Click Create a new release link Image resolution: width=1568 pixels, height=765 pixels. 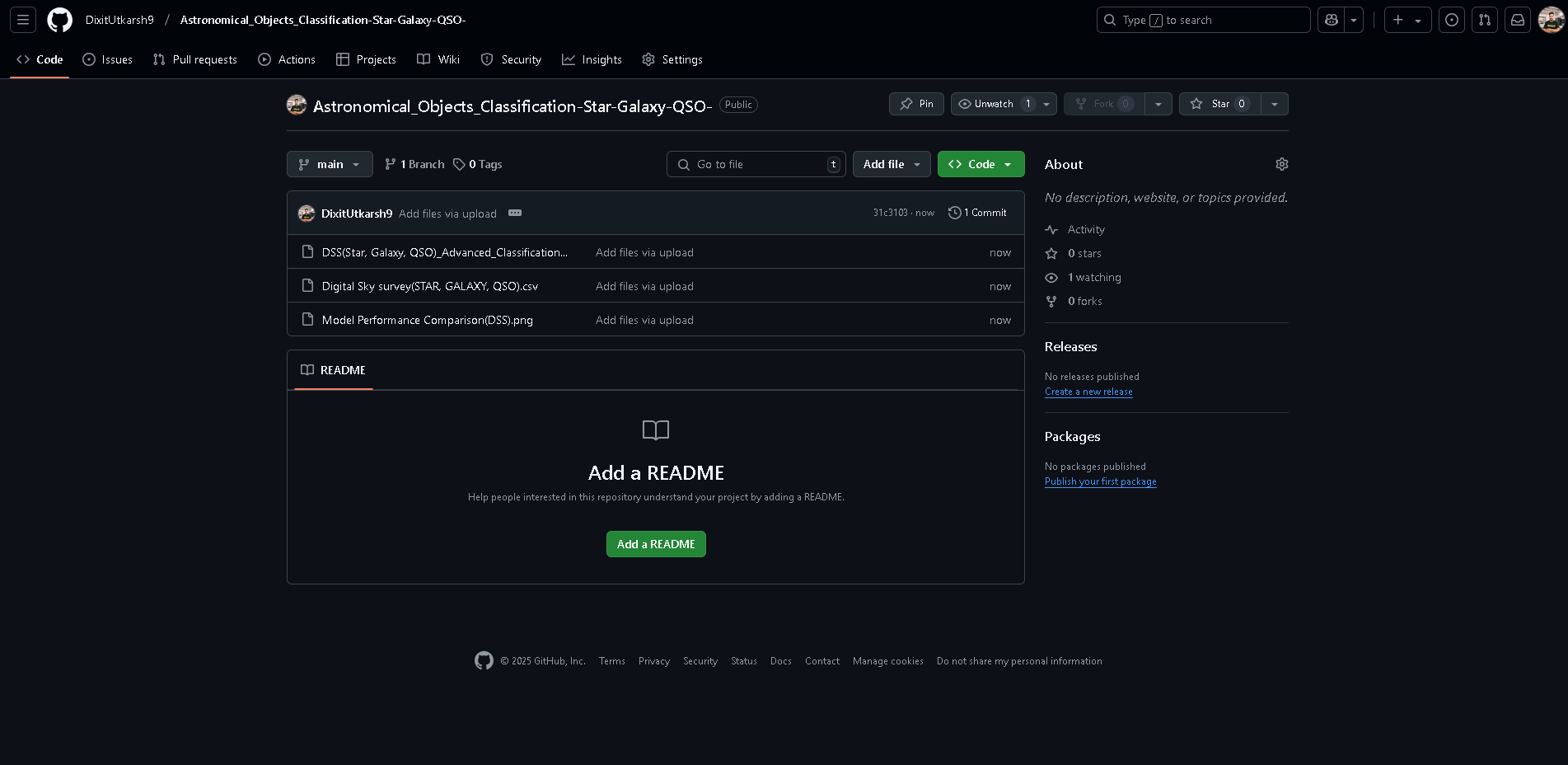tap(1088, 392)
